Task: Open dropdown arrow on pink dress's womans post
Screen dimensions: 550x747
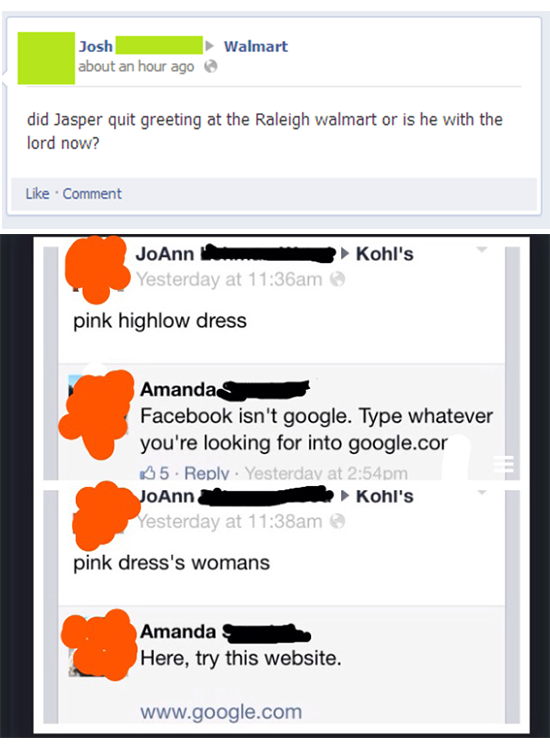Action: tap(482, 492)
